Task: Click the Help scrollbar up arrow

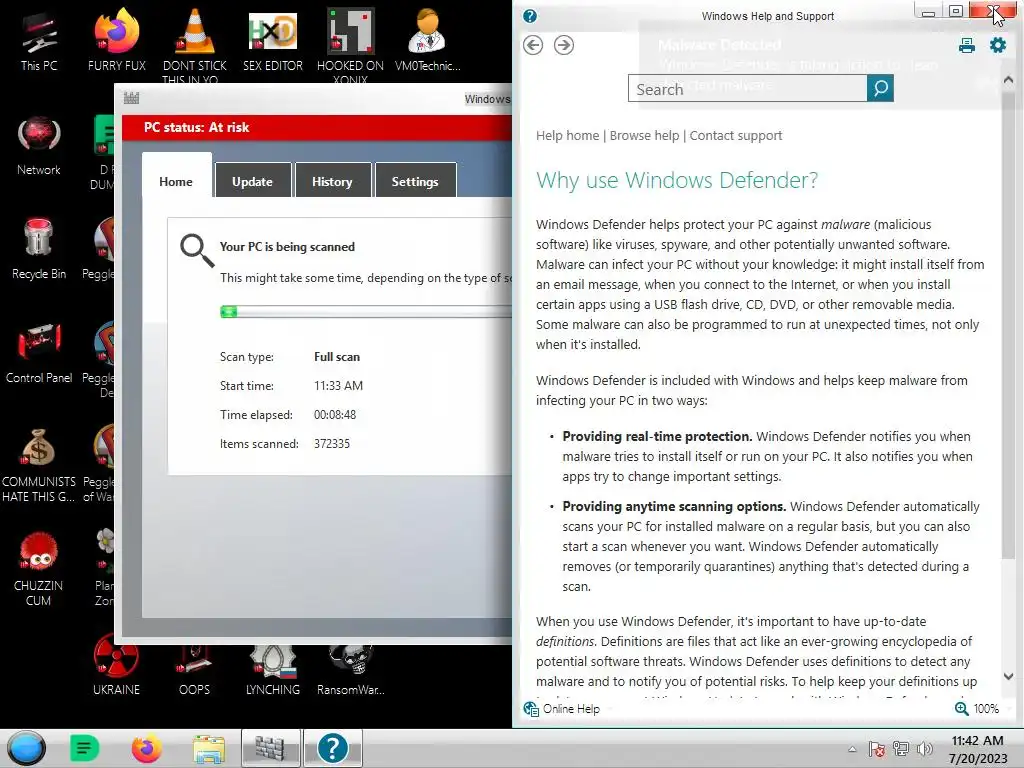Action: (x=1008, y=80)
